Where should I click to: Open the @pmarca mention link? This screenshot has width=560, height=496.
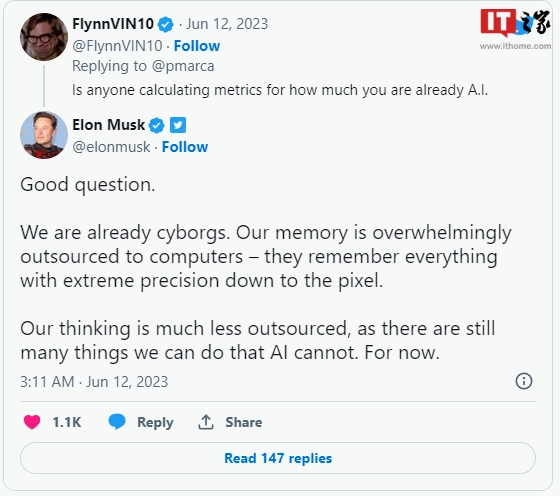pos(183,66)
